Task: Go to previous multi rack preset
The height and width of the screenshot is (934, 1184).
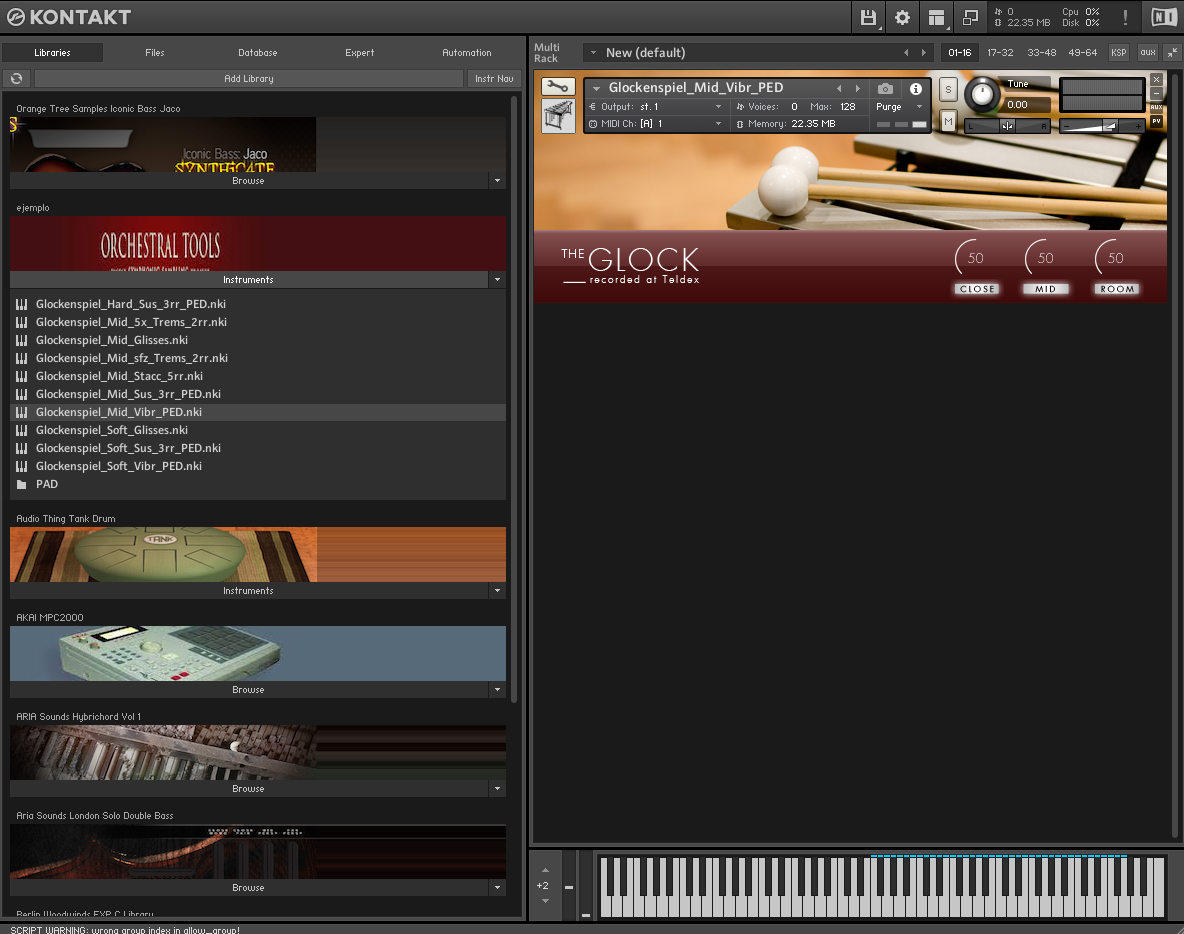Action: click(x=906, y=53)
